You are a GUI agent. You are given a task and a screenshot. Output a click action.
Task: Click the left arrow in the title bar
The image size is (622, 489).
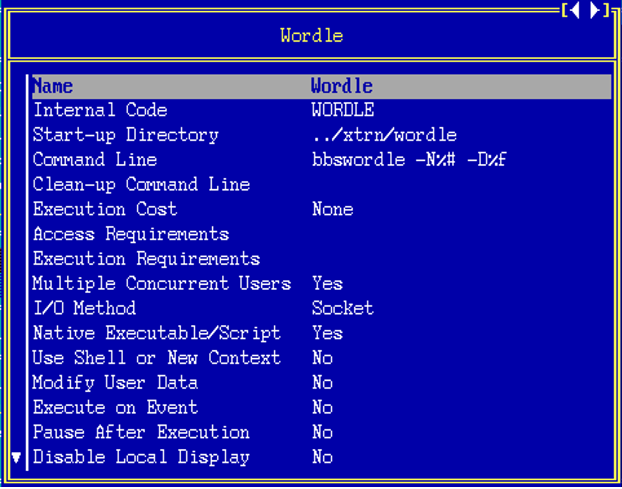tap(575, 10)
